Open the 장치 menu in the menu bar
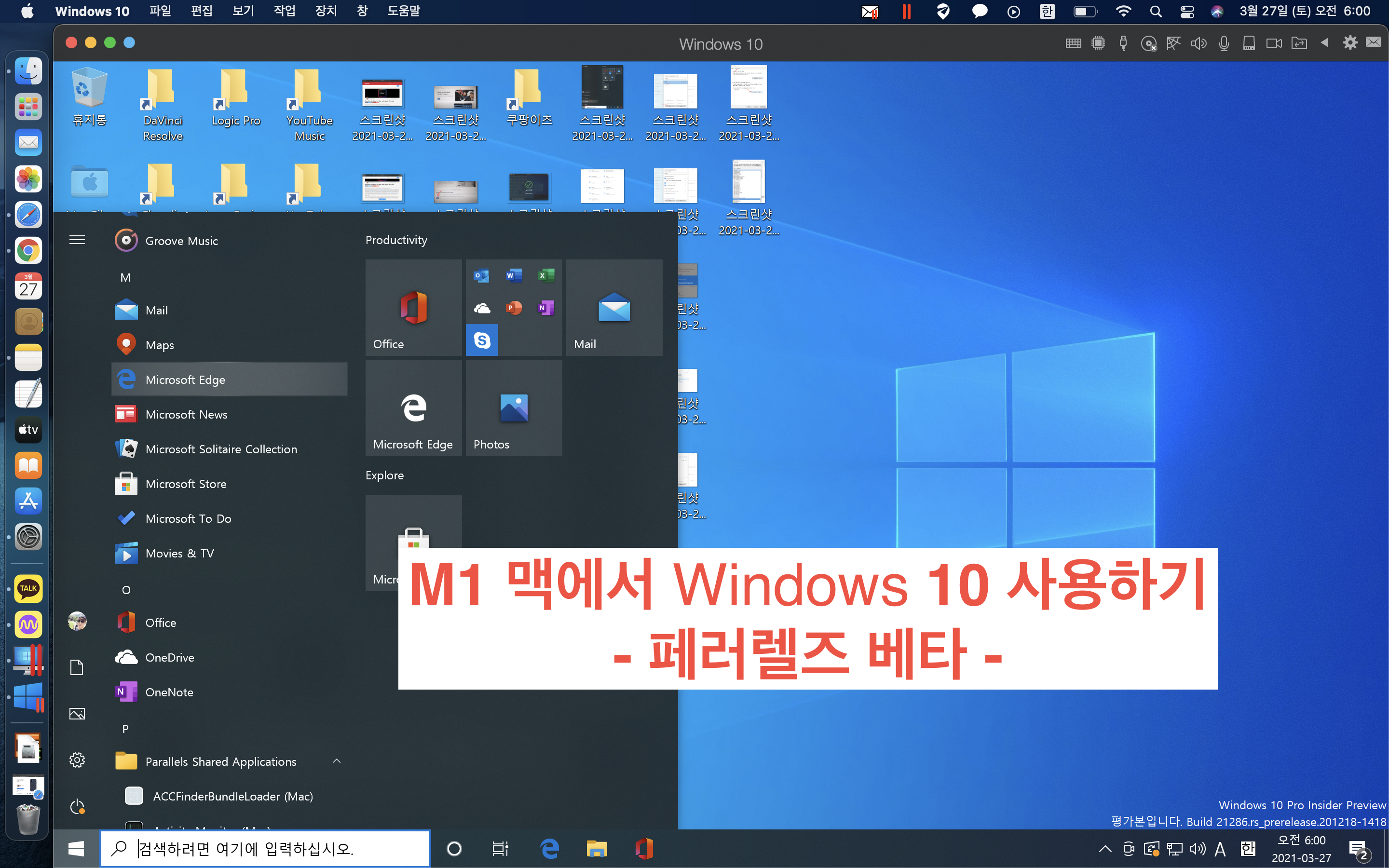Viewport: 1389px width, 868px height. (x=326, y=11)
